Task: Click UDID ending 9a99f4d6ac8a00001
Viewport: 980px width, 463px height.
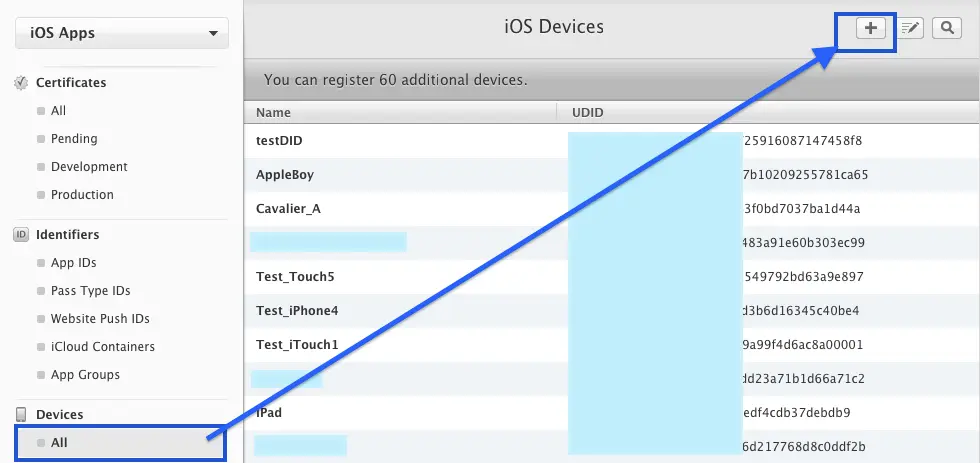Action: coord(803,345)
